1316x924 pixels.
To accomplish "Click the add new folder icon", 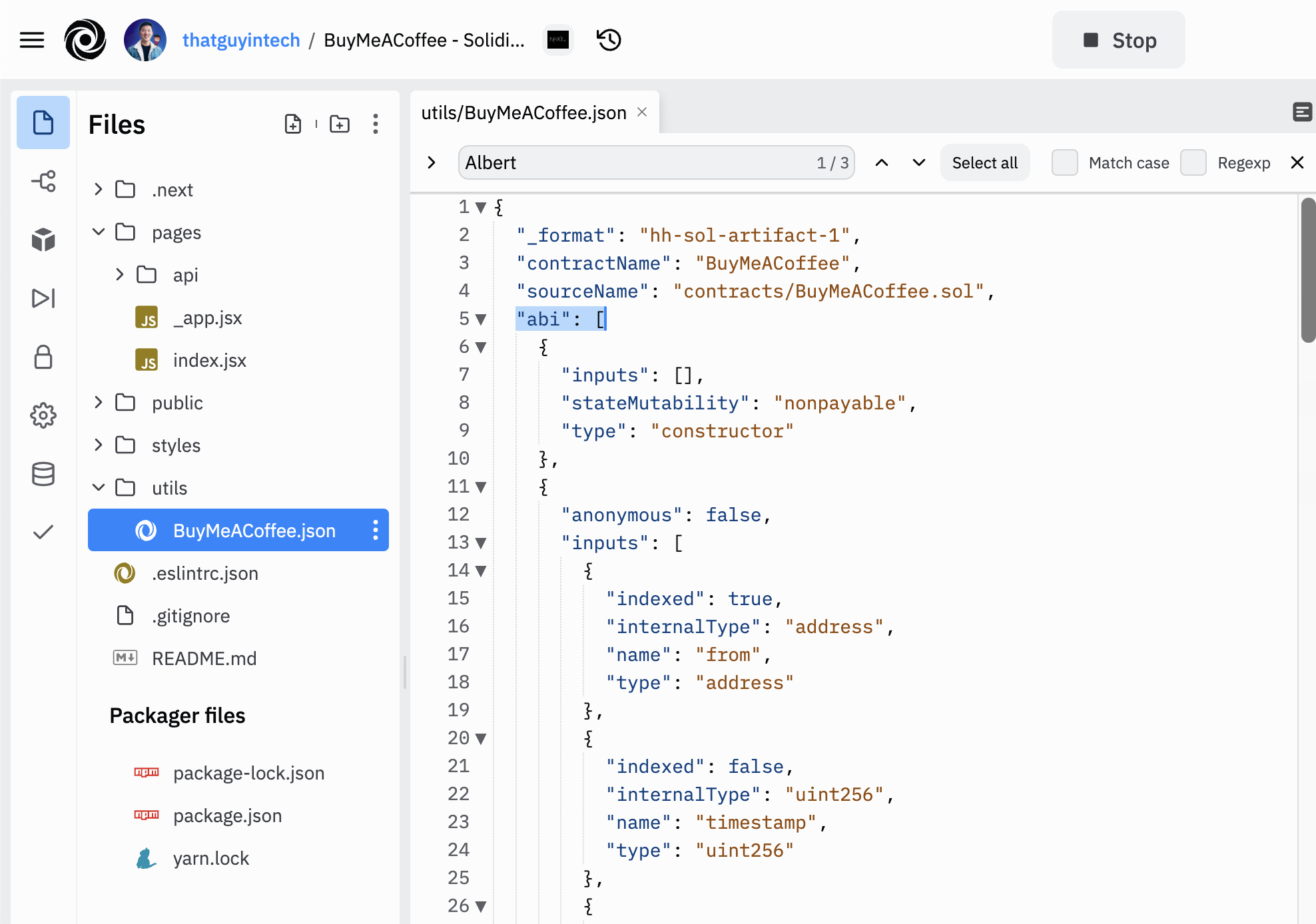I will click(340, 124).
